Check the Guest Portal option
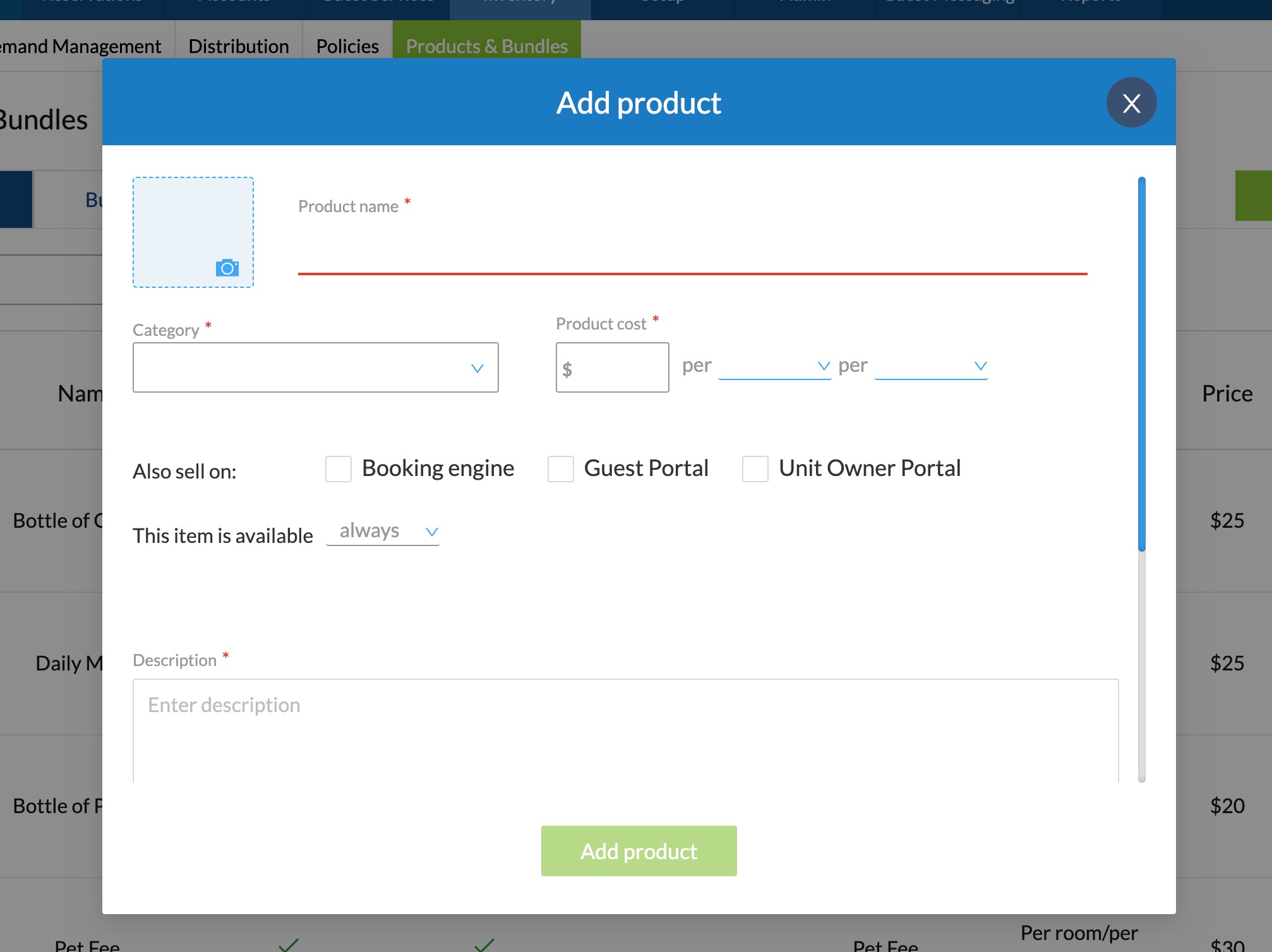The height and width of the screenshot is (952, 1272). point(560,469)
